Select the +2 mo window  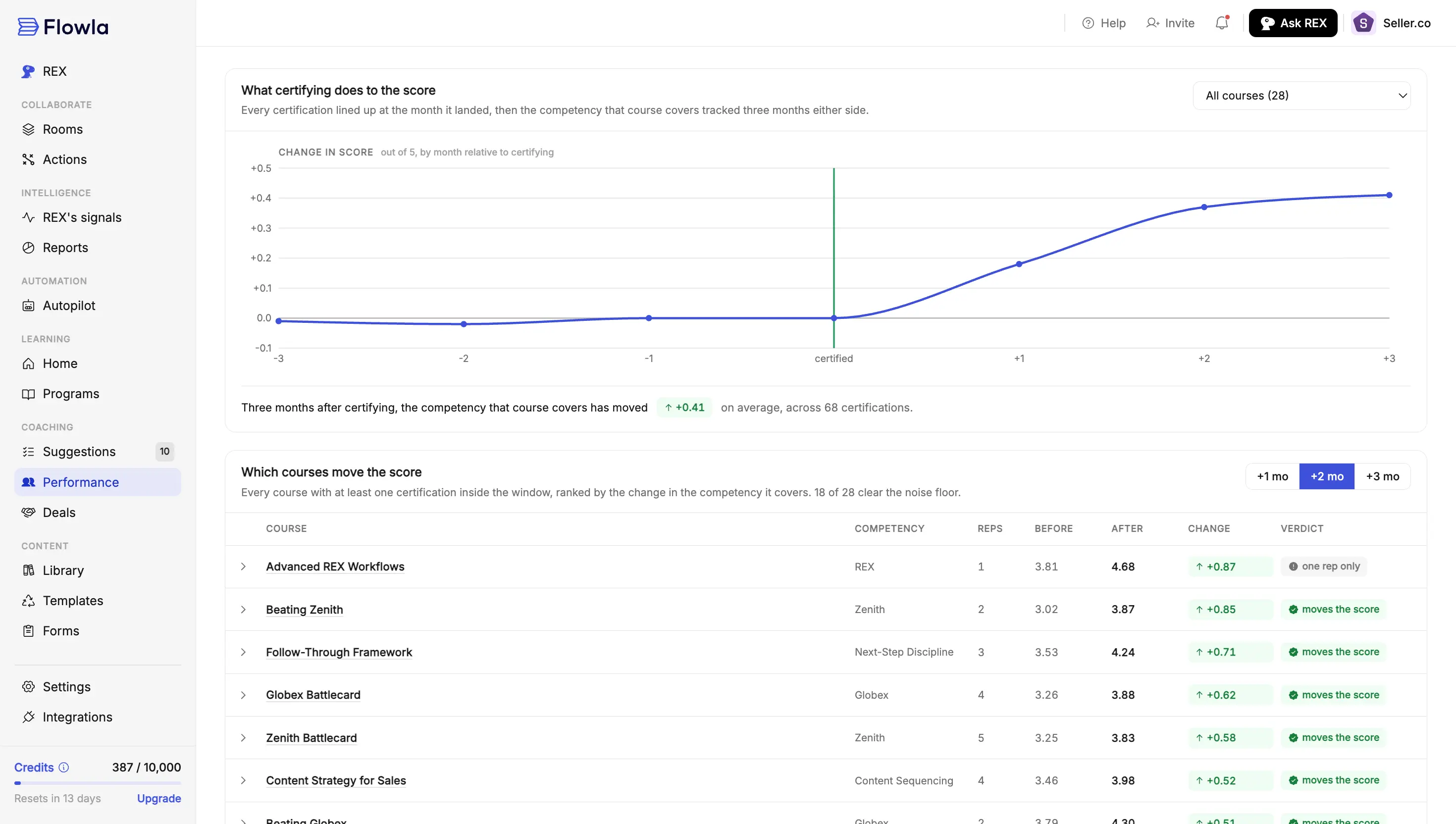(1326, 476)
